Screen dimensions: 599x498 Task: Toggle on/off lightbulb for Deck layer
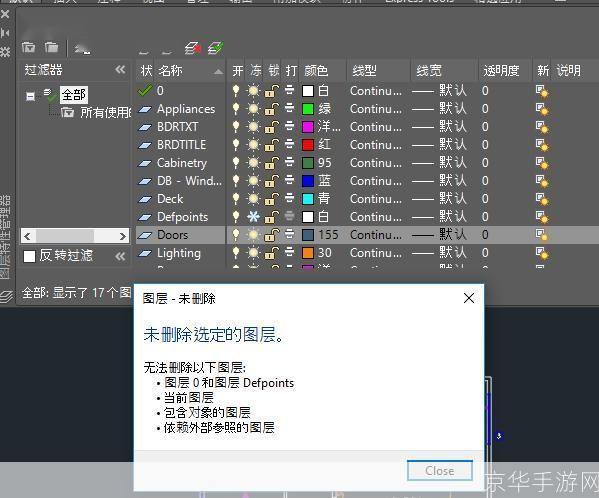pos(236,199)
